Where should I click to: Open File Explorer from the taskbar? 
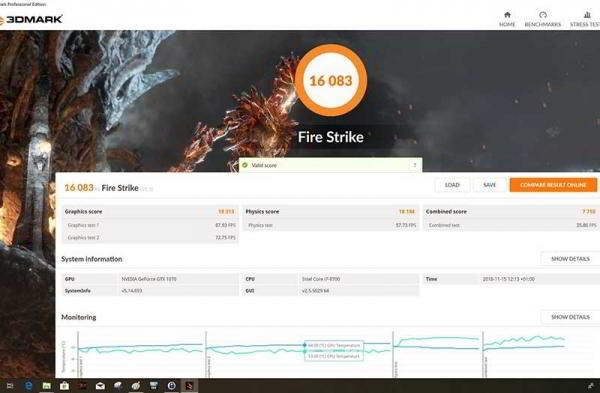pos(46,386)
